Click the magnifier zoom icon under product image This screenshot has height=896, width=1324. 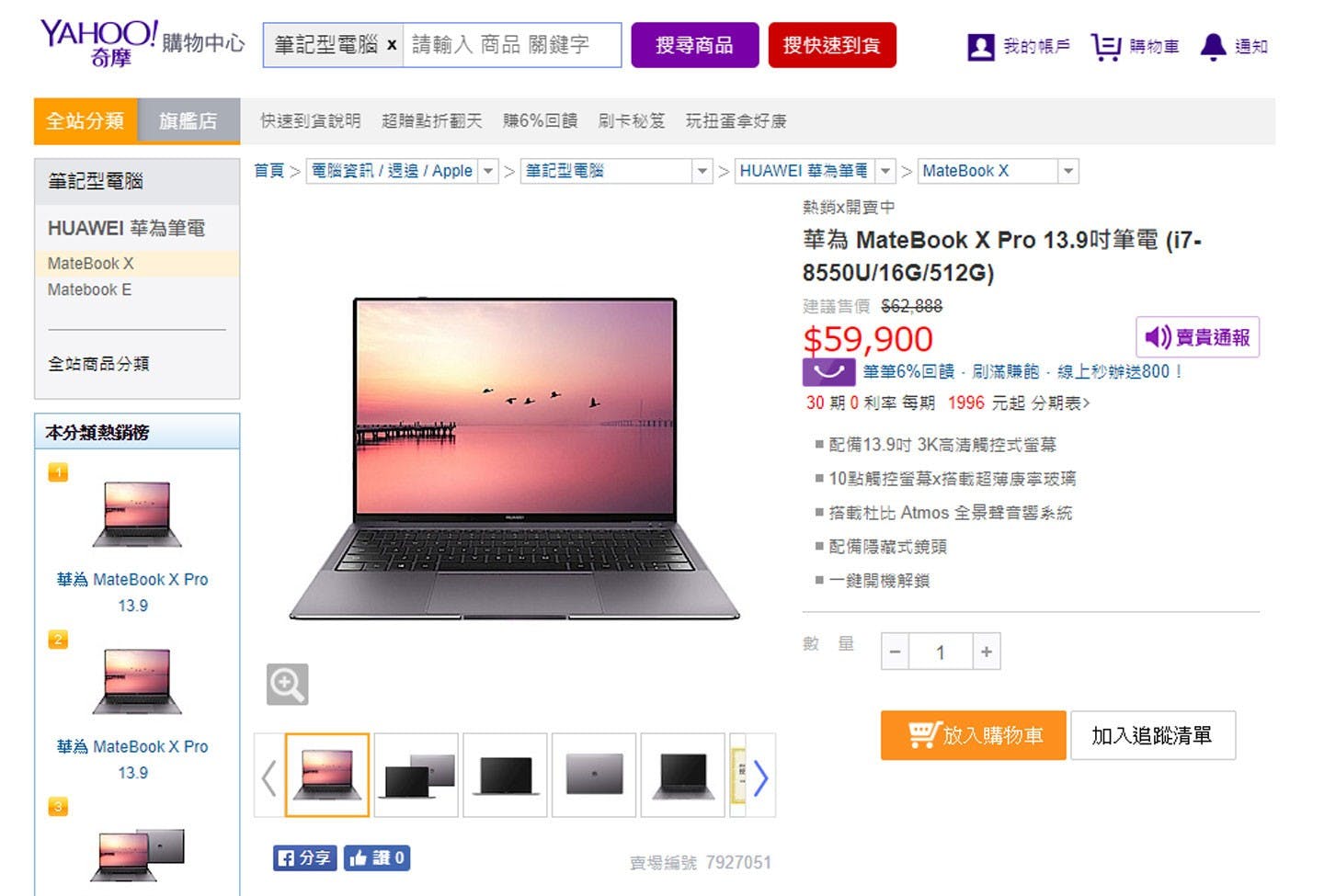(x=287, y=685)
